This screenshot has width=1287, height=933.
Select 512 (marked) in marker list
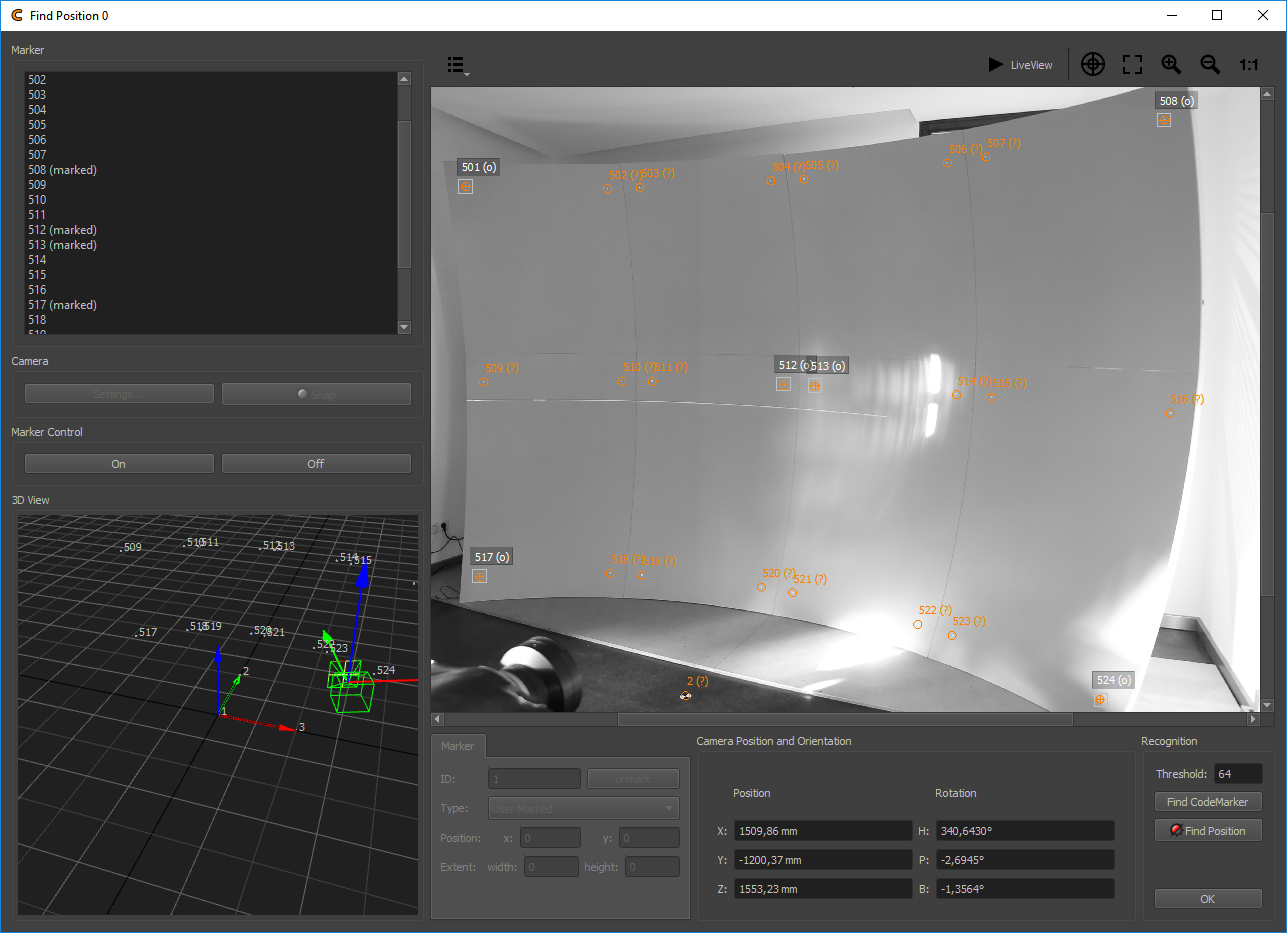pos(62,230)
